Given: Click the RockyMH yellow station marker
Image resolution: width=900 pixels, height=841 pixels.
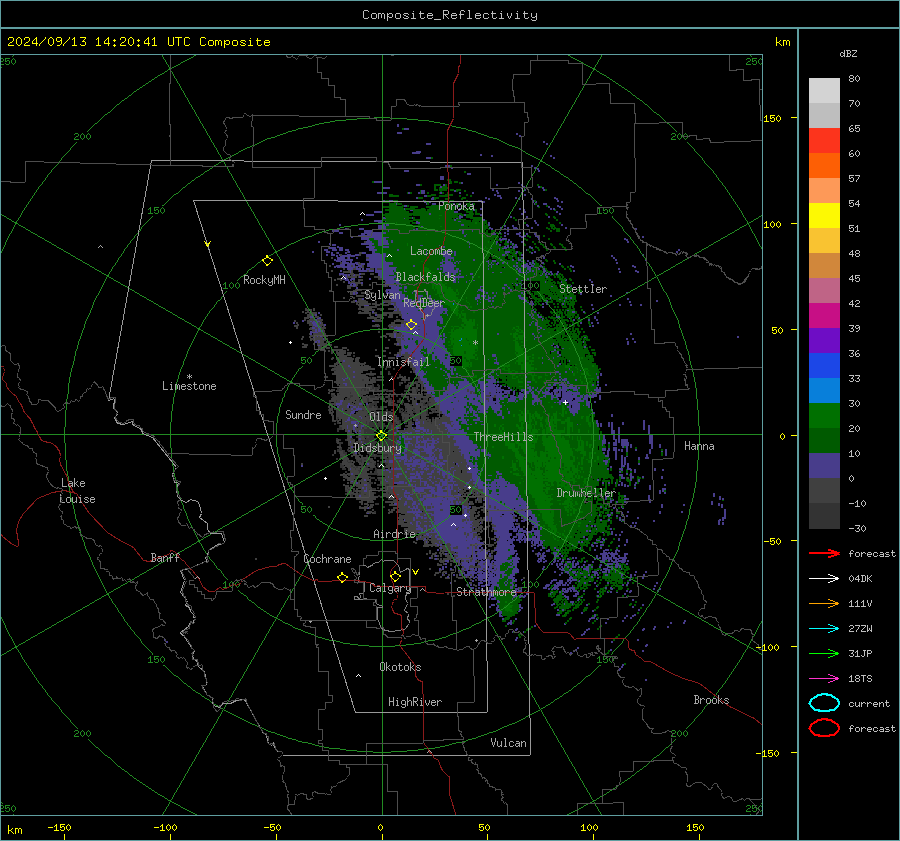Looking at the screenshot, I should (x=267, y=261).
